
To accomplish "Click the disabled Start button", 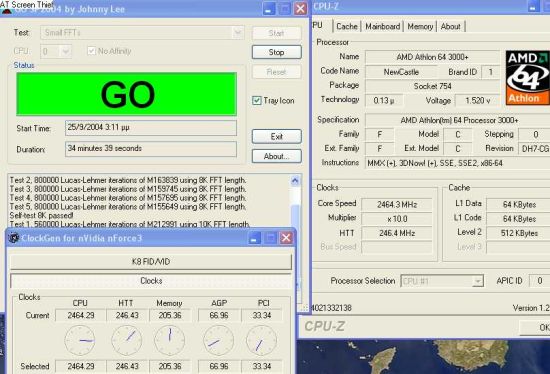I will [x=276, y=33].
